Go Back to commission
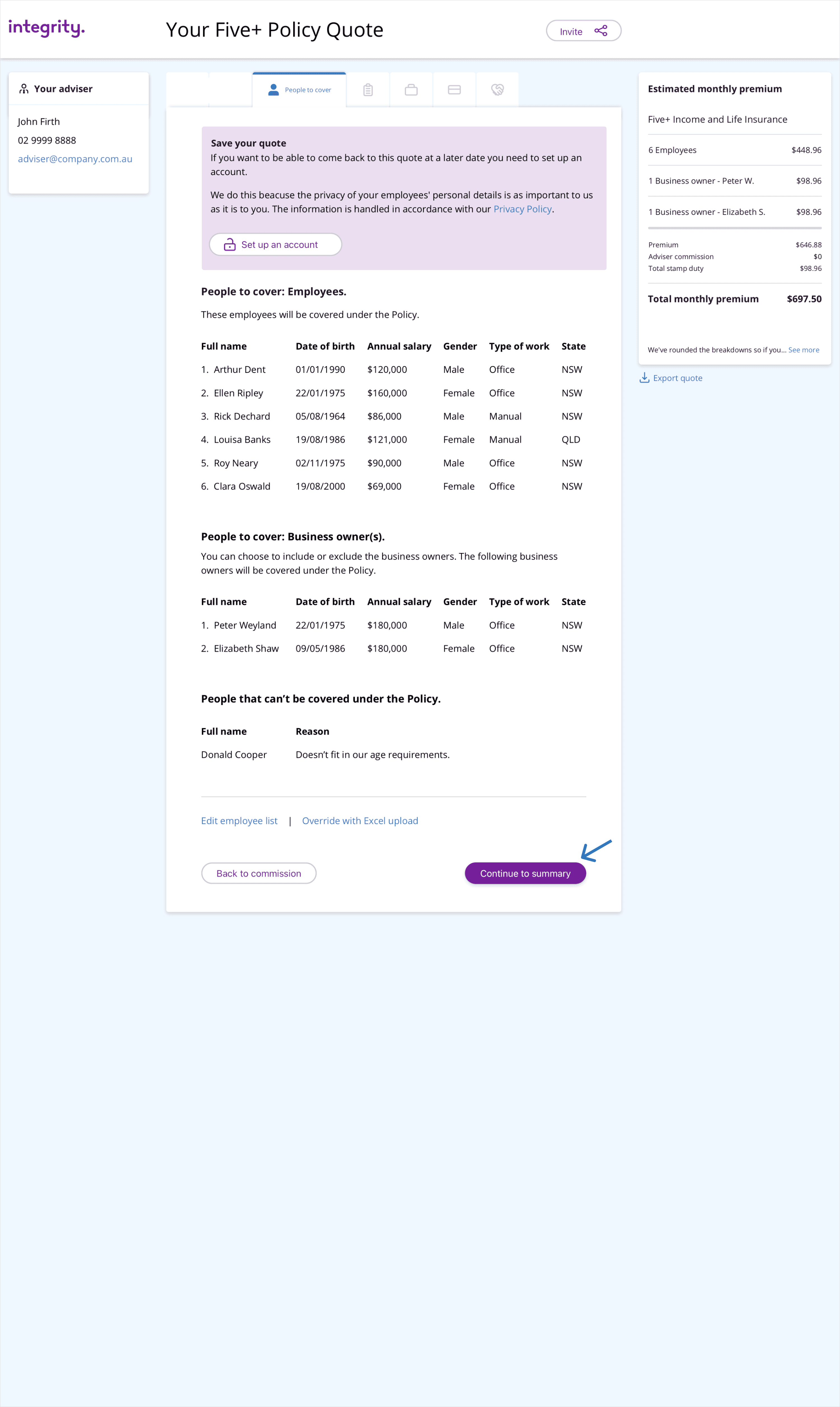This screenshot has height=1407, width=840. [x=259, y=873]
